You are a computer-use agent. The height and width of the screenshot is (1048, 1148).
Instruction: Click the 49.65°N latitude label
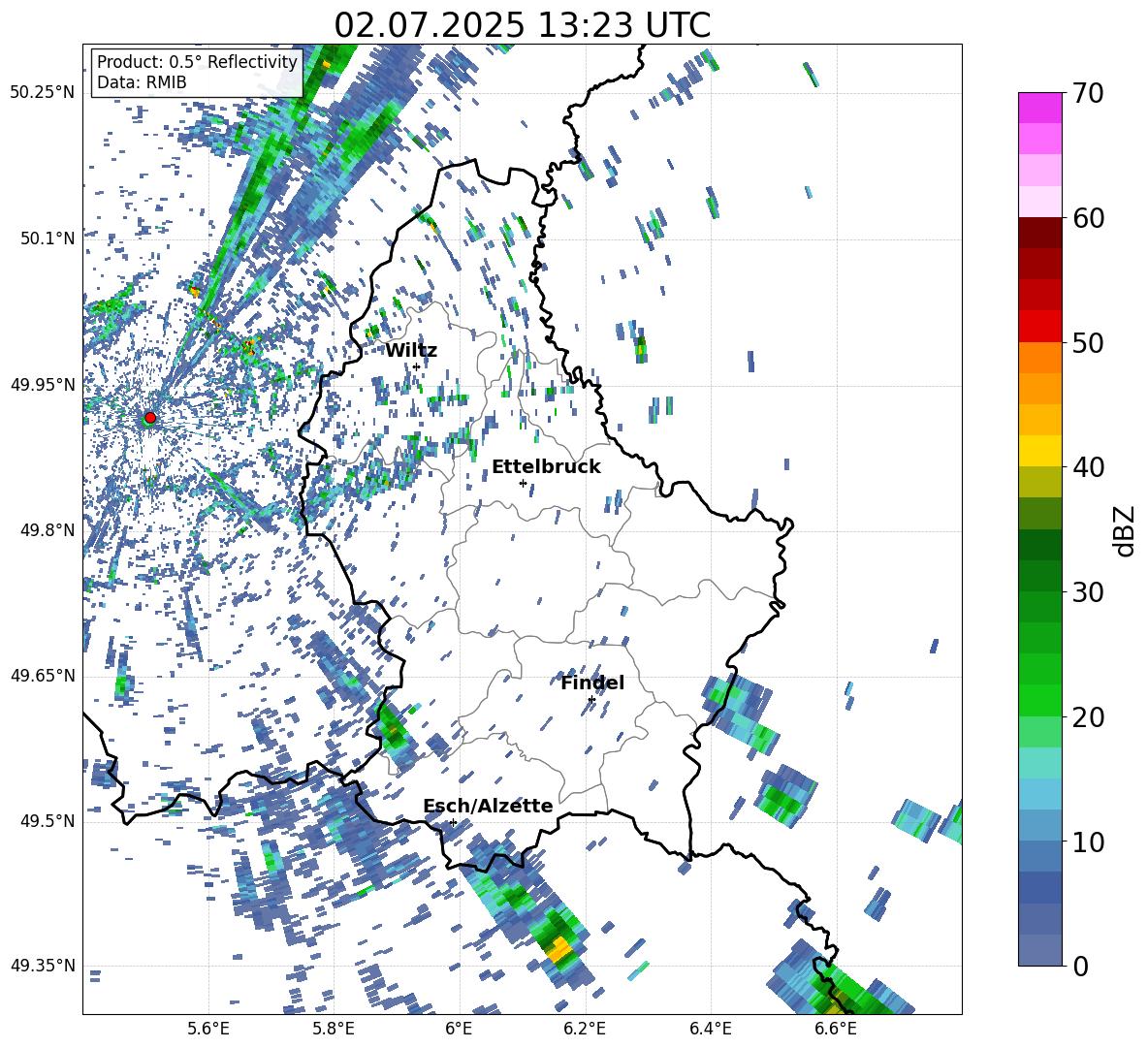(x=43, y=676)
